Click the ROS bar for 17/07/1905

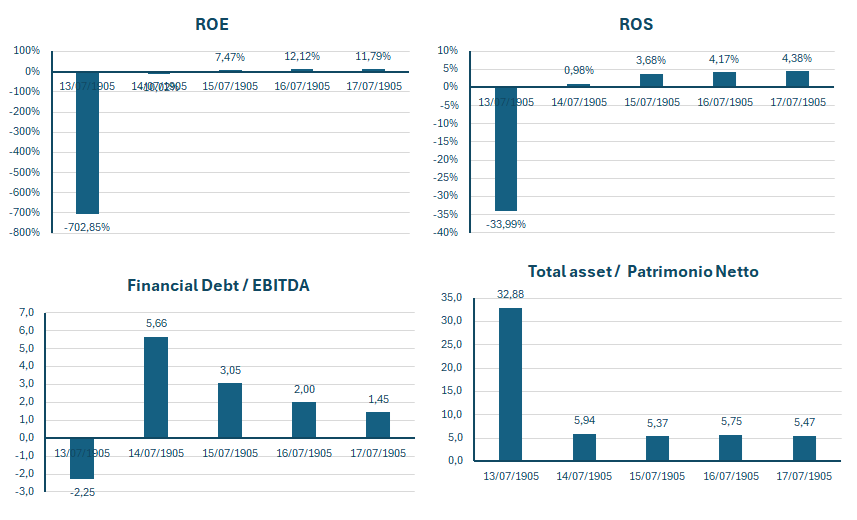point(797,79)
